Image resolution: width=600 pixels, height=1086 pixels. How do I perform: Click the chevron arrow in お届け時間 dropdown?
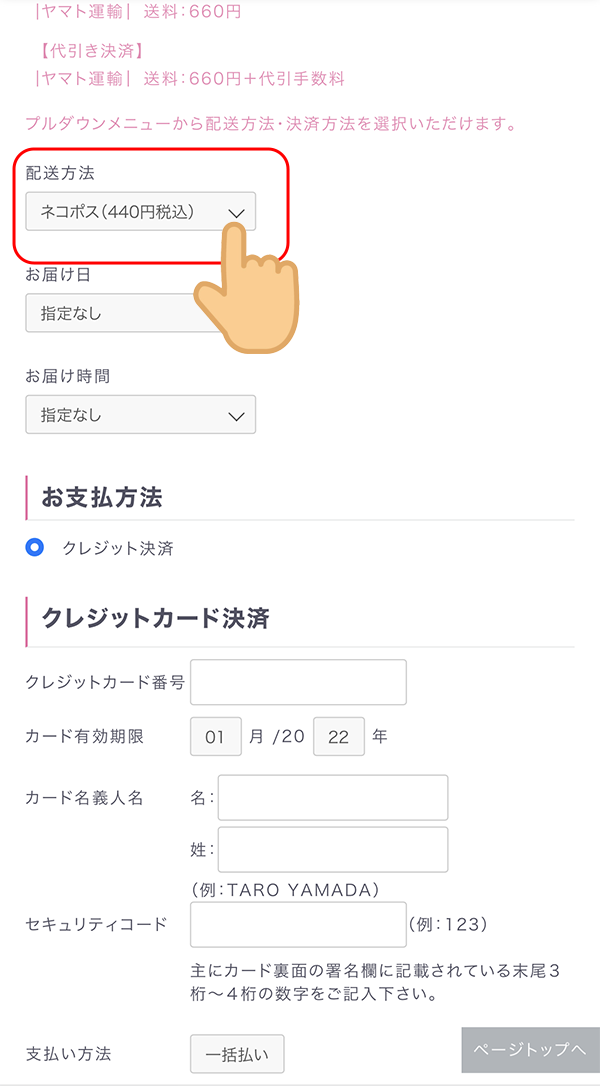tap(237, 416)
